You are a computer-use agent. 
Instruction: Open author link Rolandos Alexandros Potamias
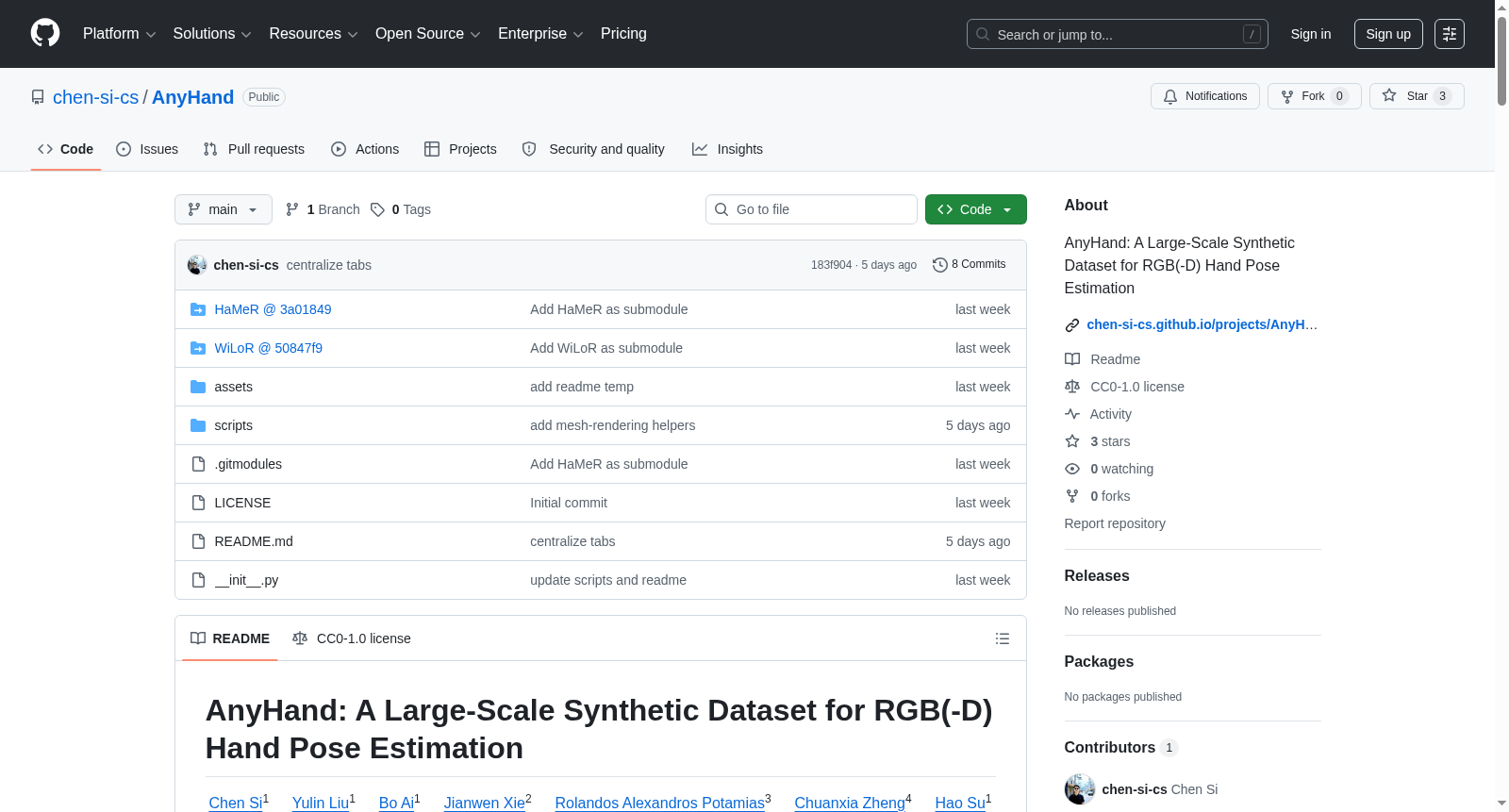(x=659, y=803)
